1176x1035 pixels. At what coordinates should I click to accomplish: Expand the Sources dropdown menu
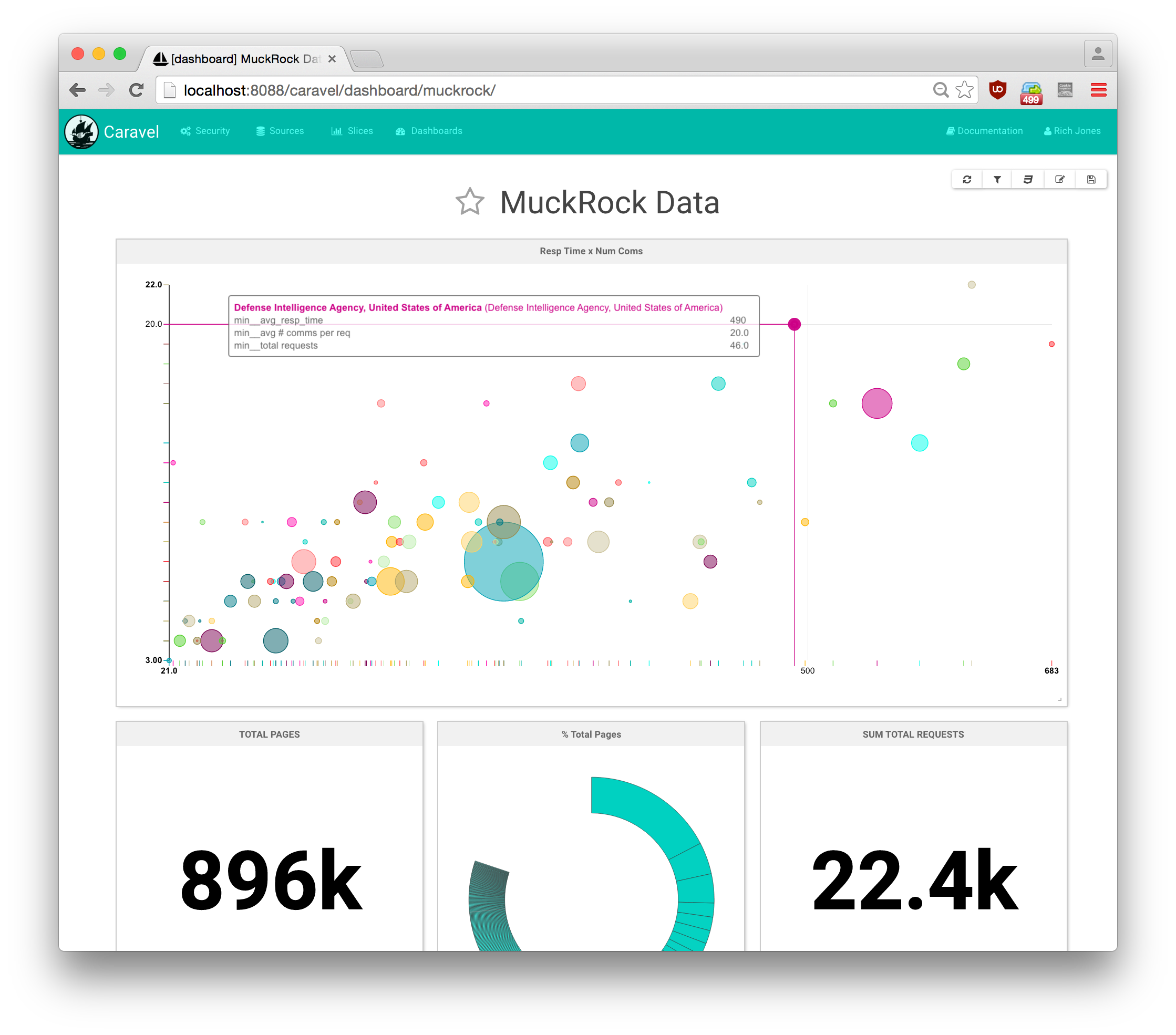click(x=280, y=131)
